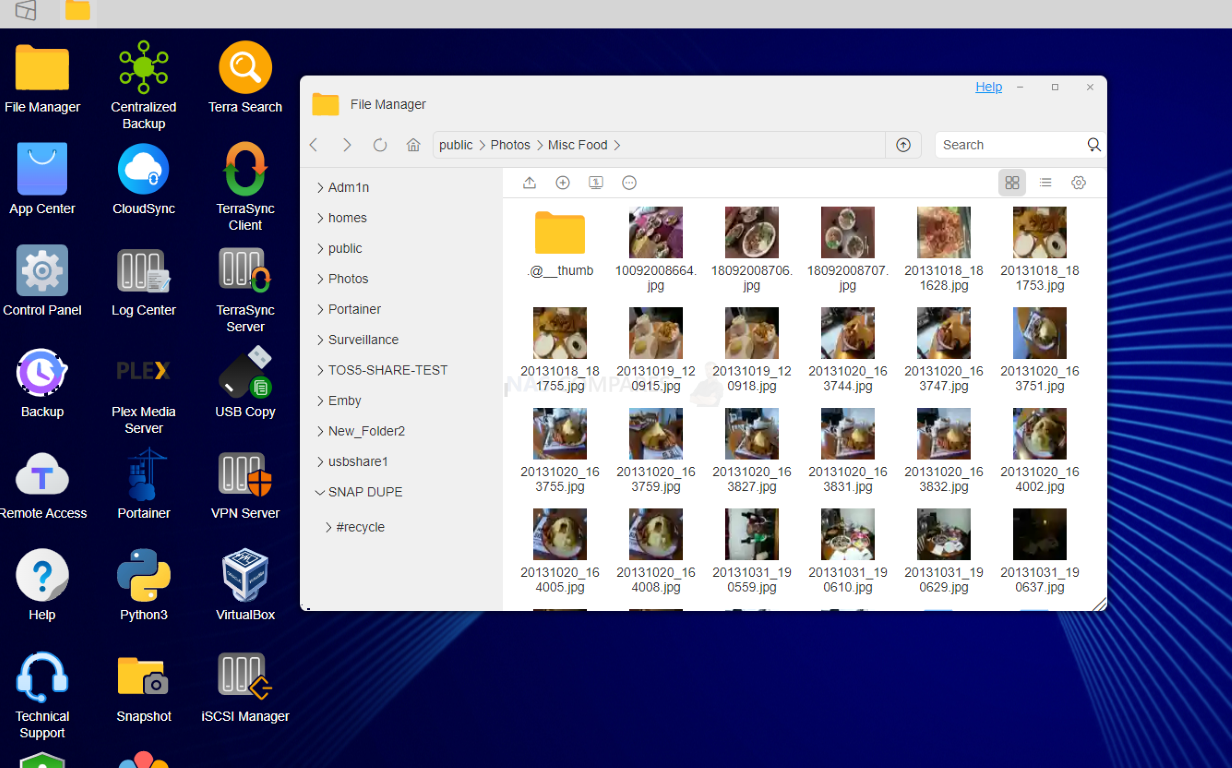The image size is (1232, 768).
Task: Open File Manager settings gear
Action: [1078, 183]
